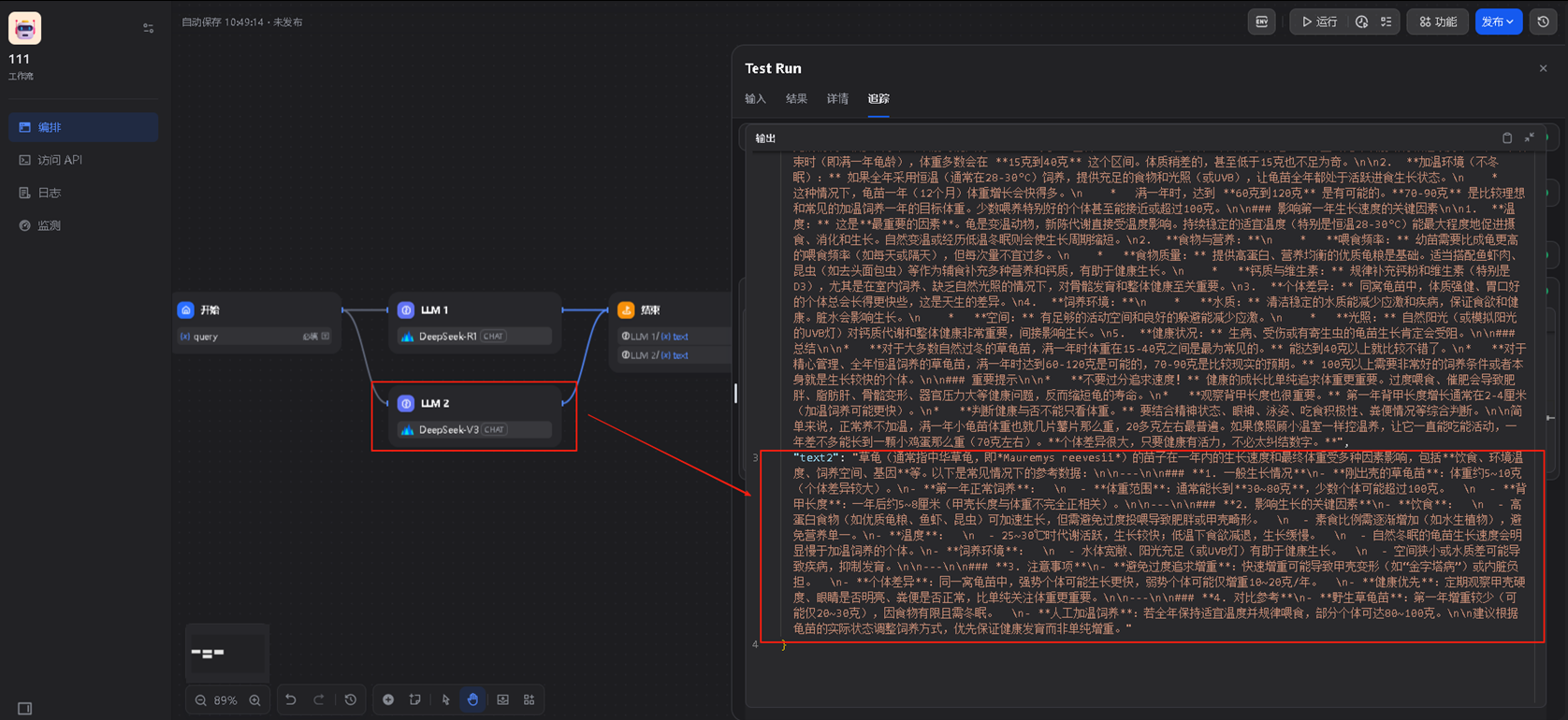Click the 运行 run button
Viewport: 1568px width, 720px height.
tap(1319, 22)
